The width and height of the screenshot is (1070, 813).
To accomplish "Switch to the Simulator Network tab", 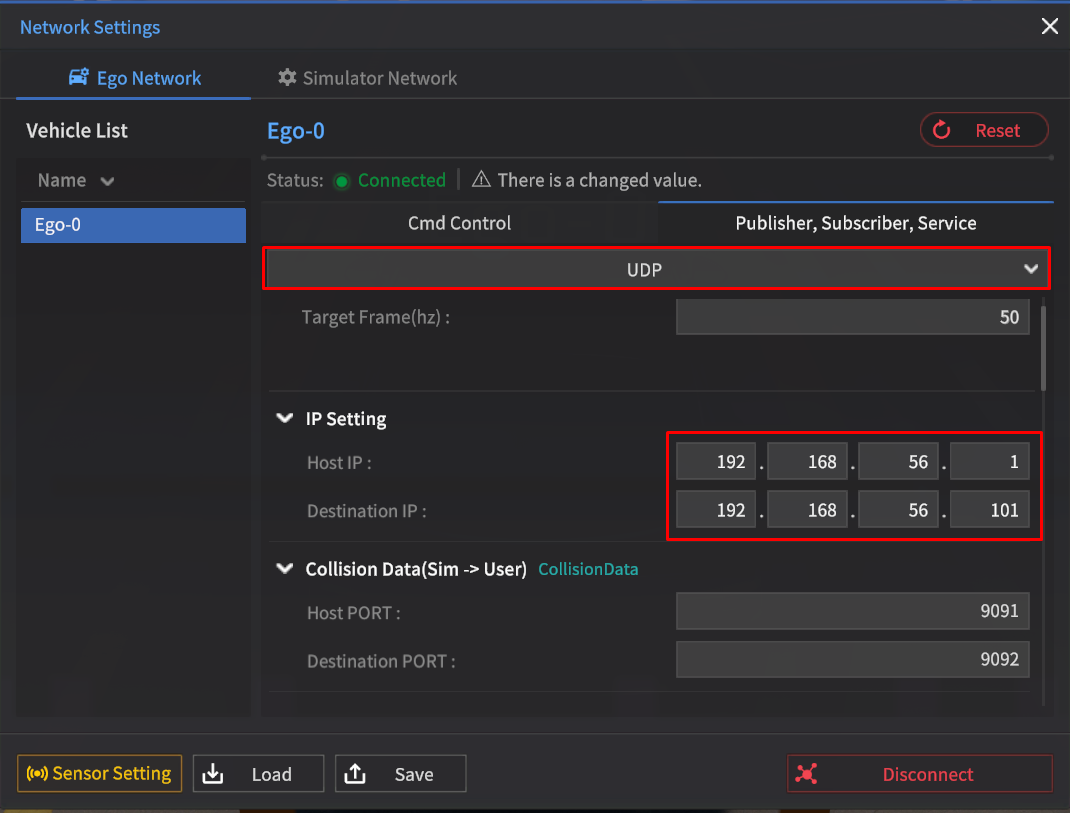I will 367,78.
